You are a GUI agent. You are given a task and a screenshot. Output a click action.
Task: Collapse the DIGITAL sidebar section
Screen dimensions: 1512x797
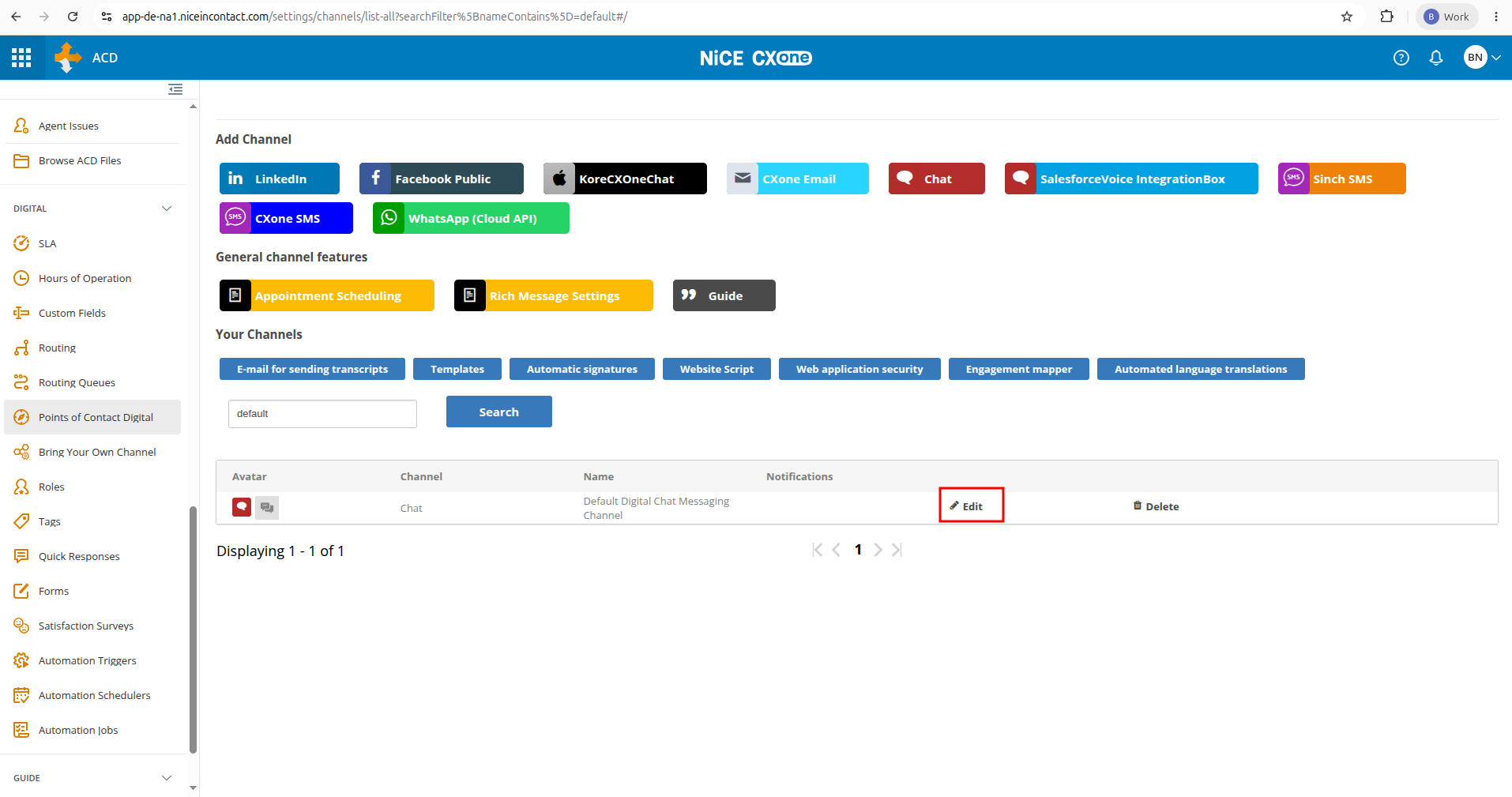click(x=167, y=209)
